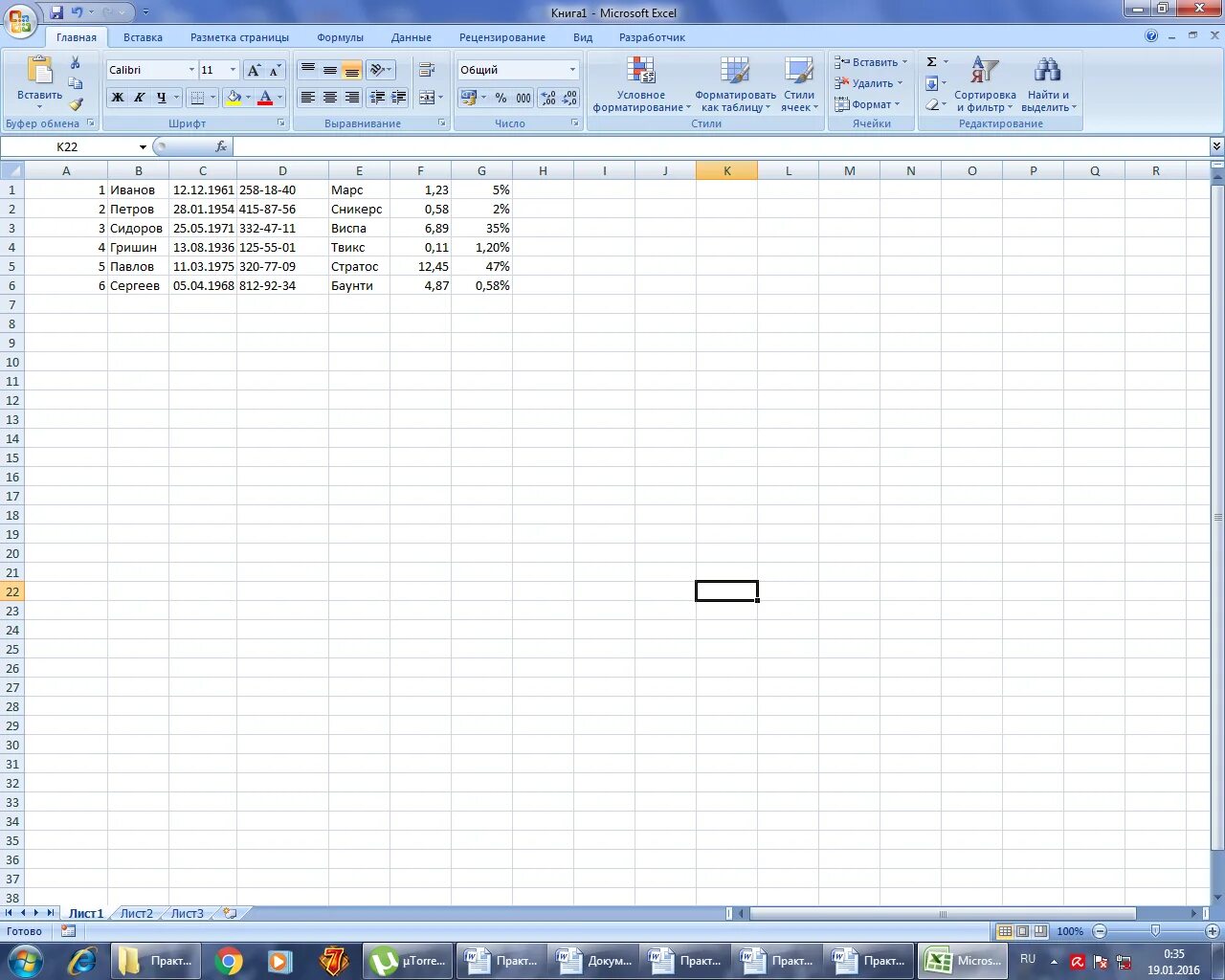The height and width of the screenshot is (980, 1225).
Task: Click the fill color paint bucket
Action: [234, 98]
